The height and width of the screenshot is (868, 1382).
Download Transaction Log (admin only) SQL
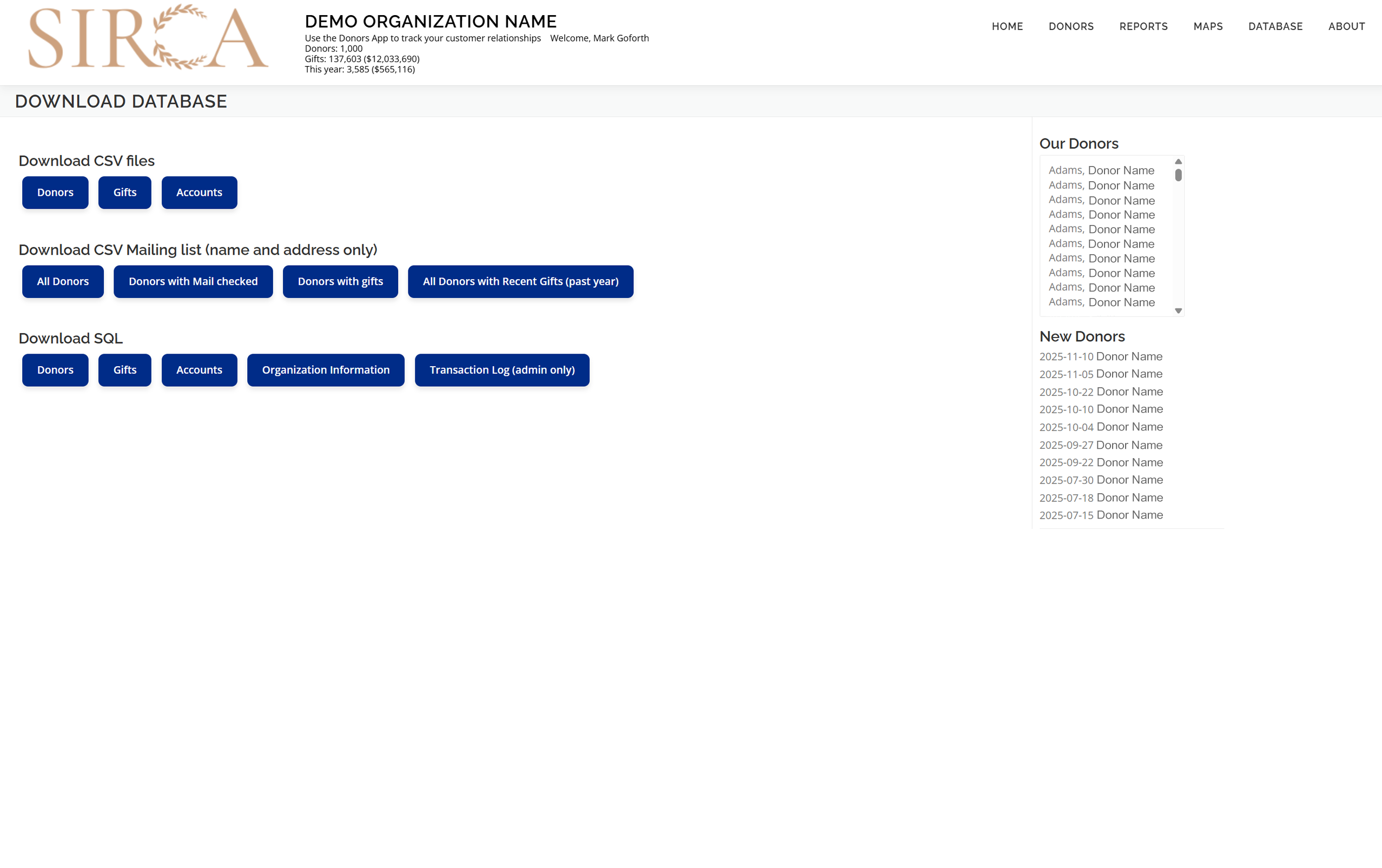(501, 369)
